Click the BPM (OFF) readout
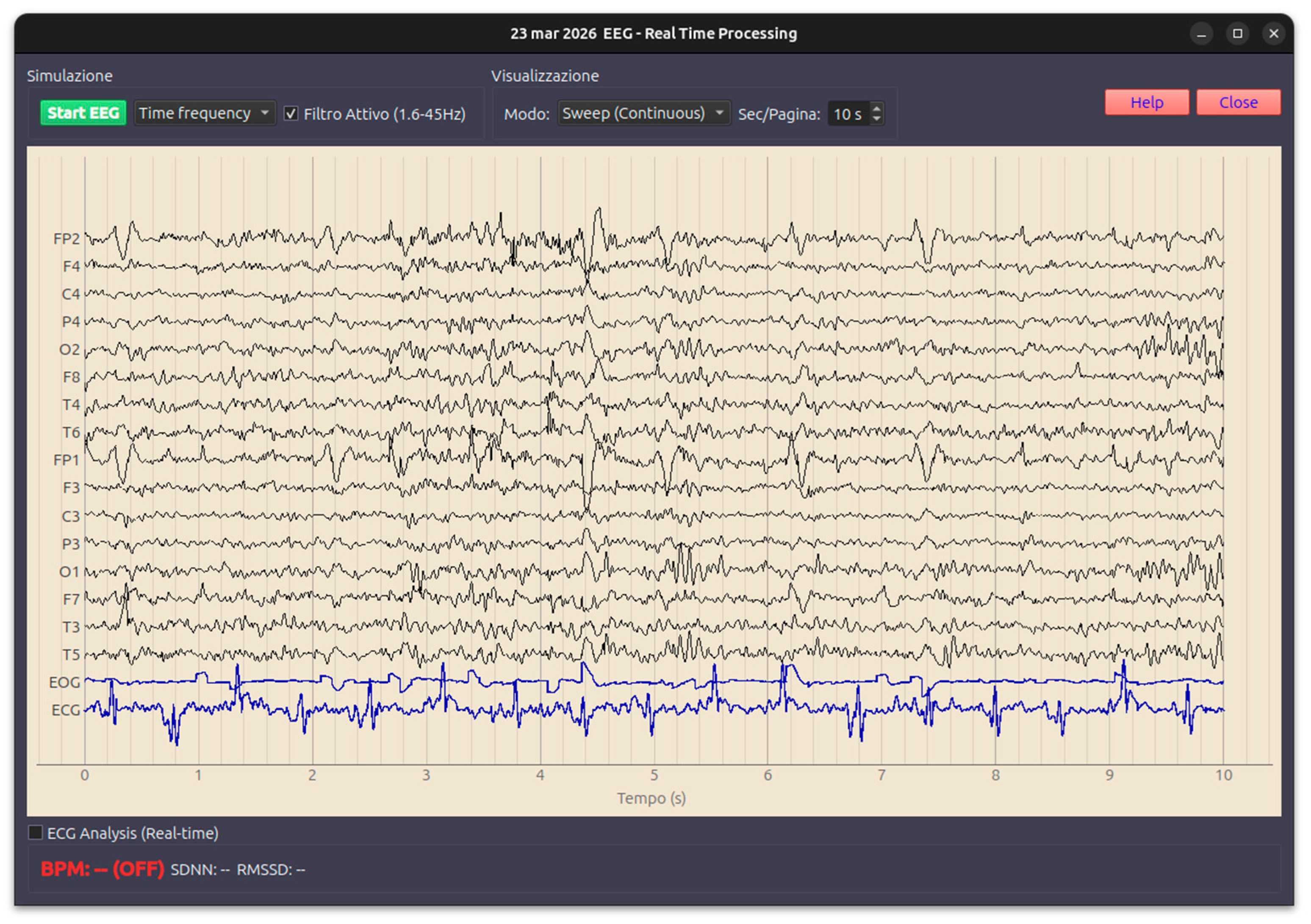Screen dimensions: 1311x924 (x=102, y=869)
